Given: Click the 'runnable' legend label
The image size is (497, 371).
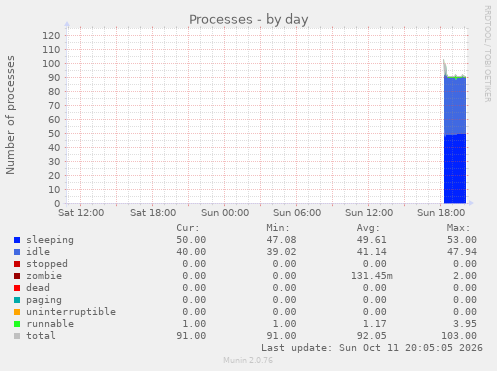Looking at the screenshot, I should [x=50, y=324].
